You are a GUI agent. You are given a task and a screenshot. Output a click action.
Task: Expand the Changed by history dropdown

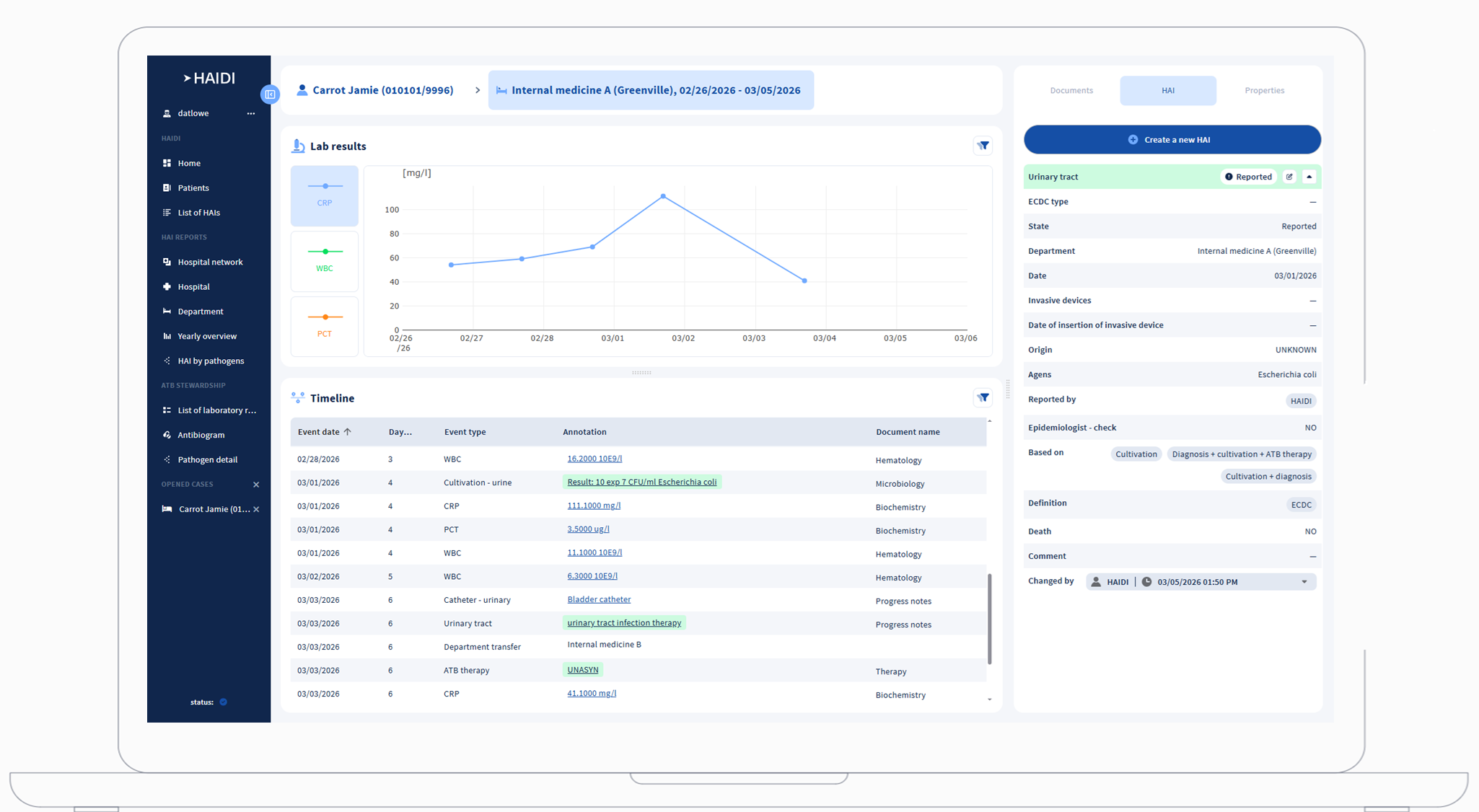1304,582
